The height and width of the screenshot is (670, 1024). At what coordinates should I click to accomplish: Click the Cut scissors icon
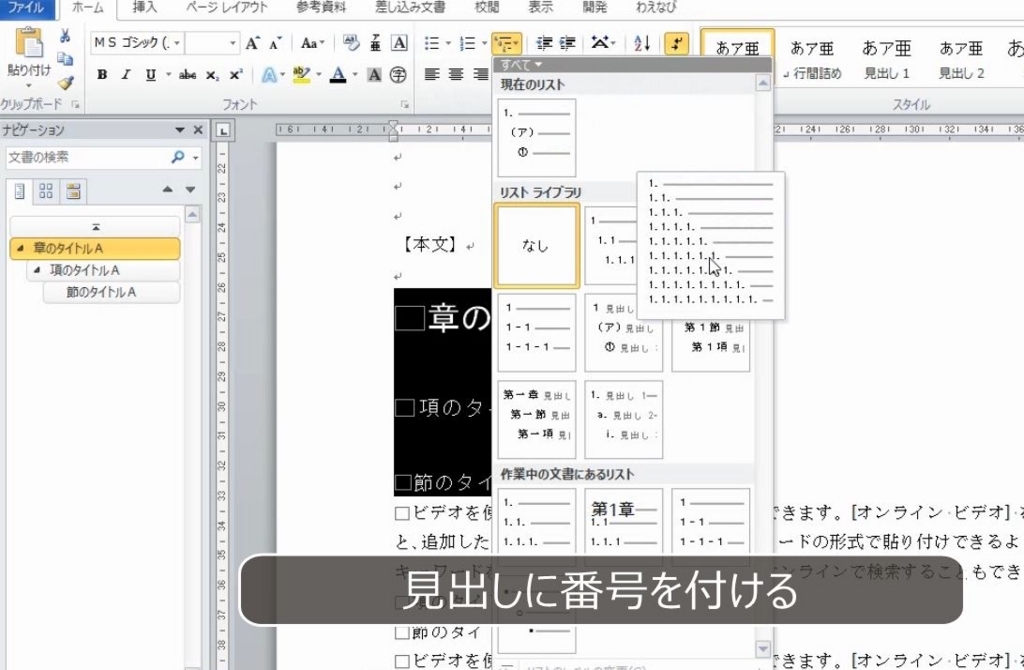(x=65, y=36)
